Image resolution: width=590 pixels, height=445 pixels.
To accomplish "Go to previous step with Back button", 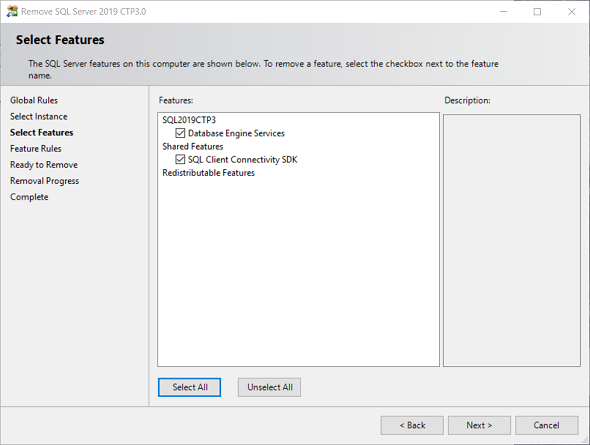I will (412, 425).
